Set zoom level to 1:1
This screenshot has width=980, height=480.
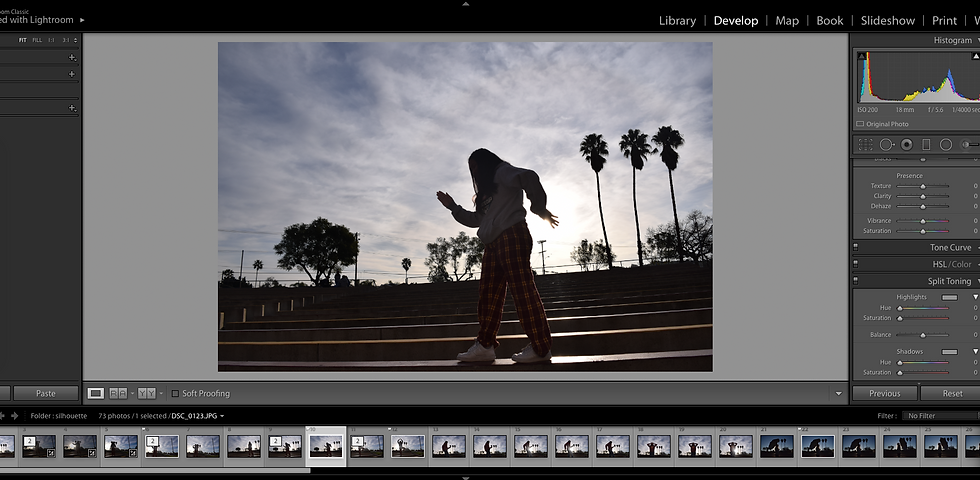51,40
